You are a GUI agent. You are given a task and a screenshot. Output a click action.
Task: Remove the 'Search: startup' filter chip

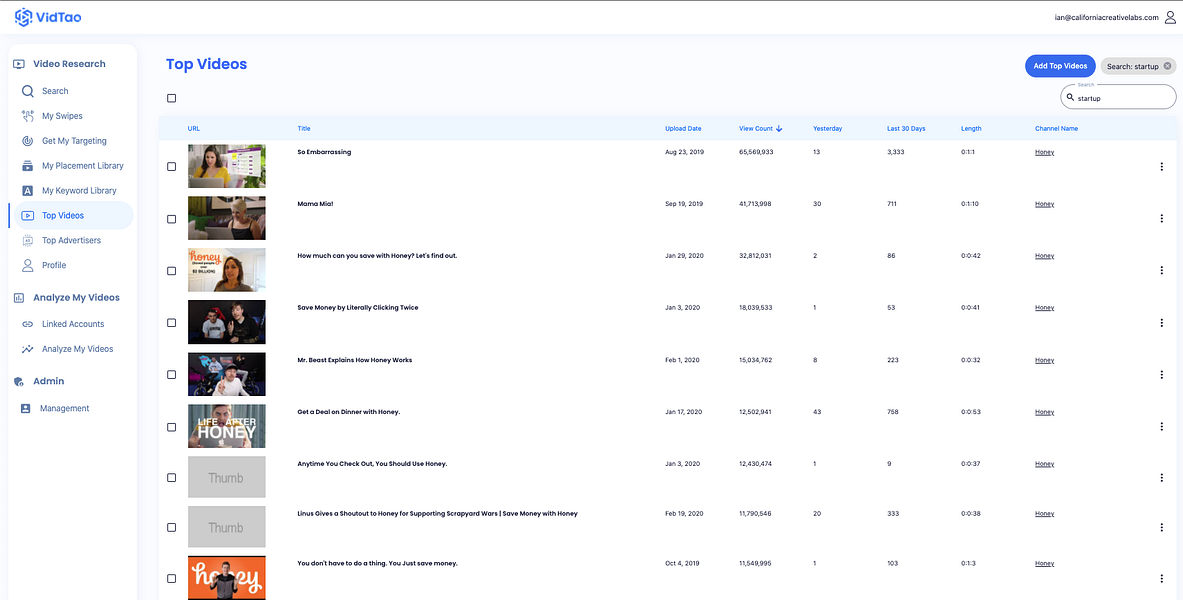coord(1167,66)
